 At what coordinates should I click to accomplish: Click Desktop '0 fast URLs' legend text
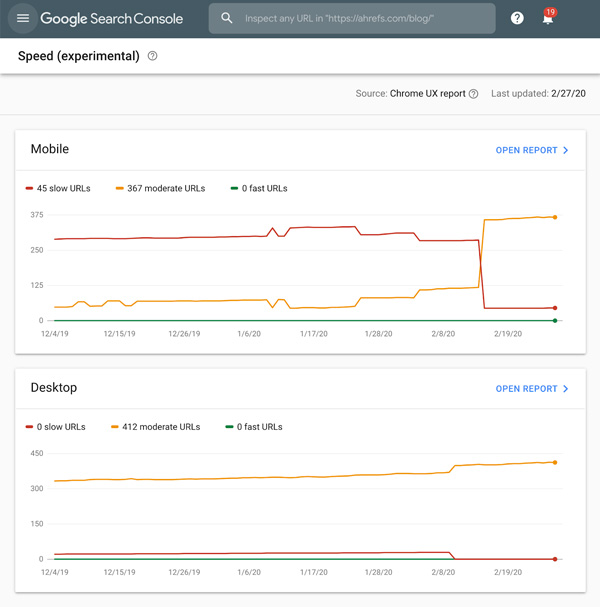point(259,427)
